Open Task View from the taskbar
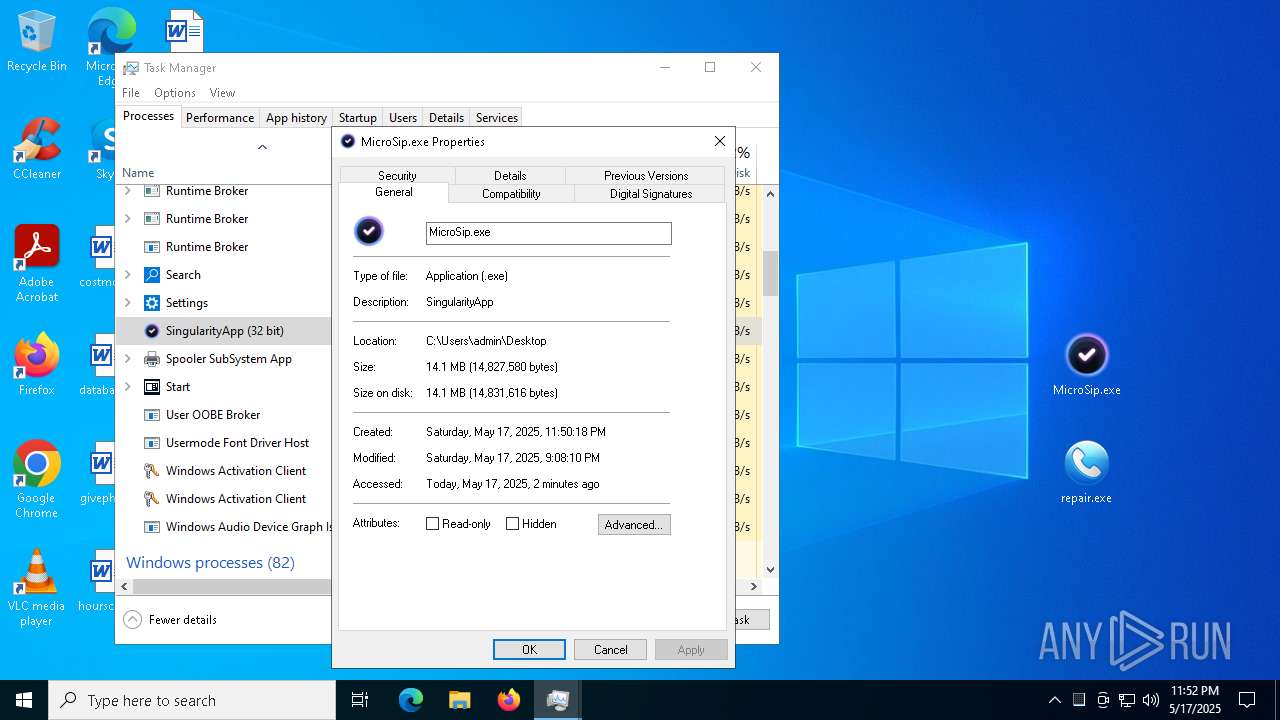The height and width of the screenshot is (720, 1280). (360, 700)
